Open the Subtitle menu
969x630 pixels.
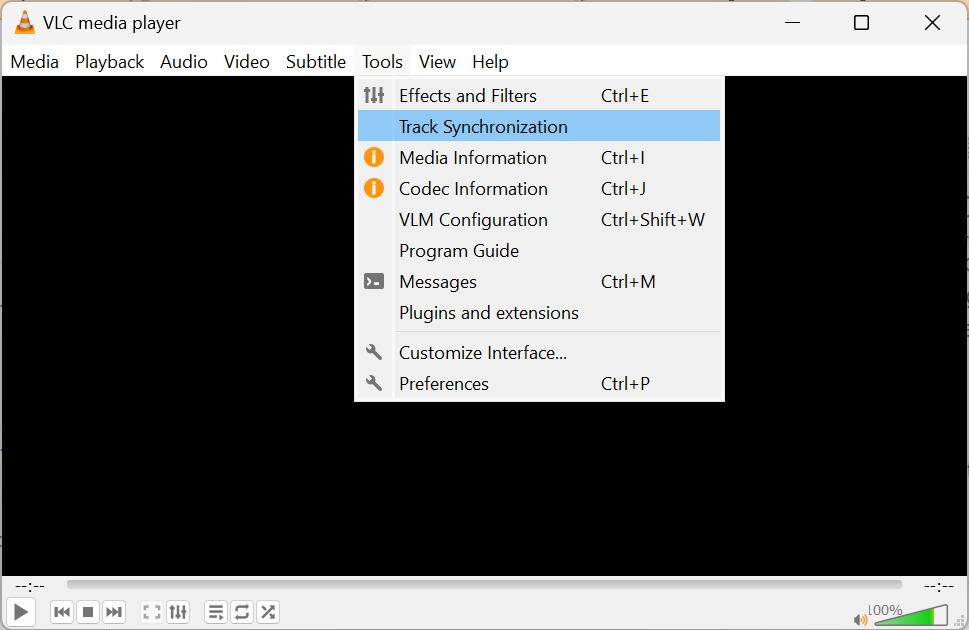click(x=315, y=61)
